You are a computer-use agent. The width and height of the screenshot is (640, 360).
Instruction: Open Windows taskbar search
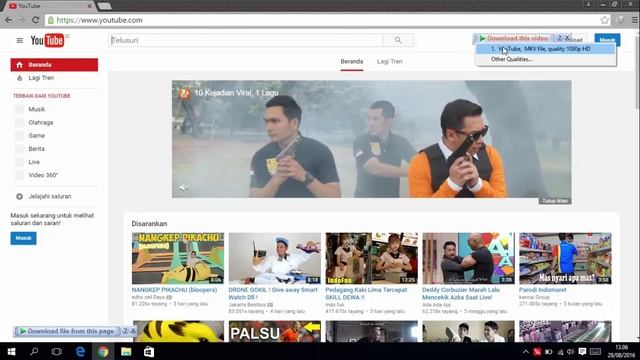click(34, 351)
